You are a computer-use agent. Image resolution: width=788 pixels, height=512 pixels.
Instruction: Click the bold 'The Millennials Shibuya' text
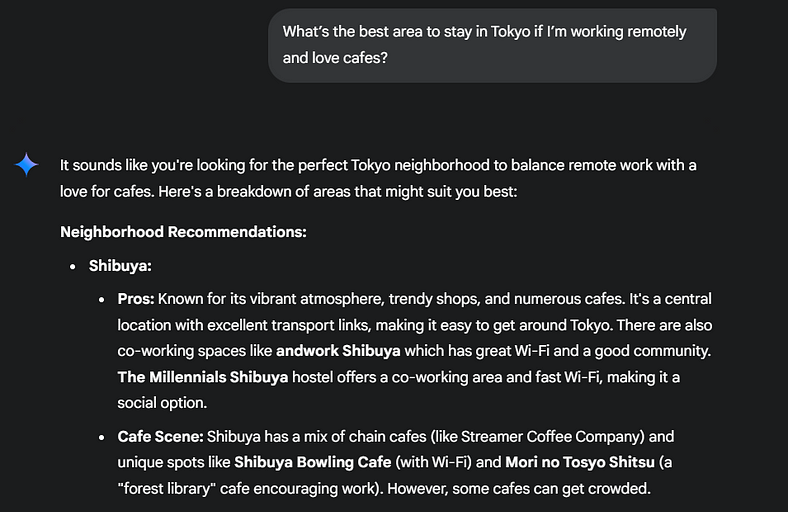pyautogui.click(x=203, y=377)
